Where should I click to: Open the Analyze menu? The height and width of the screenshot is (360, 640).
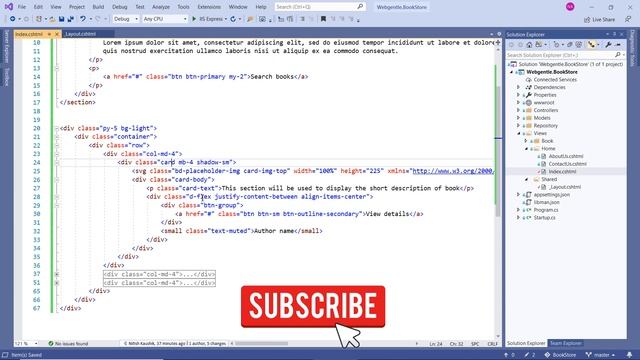161,7
